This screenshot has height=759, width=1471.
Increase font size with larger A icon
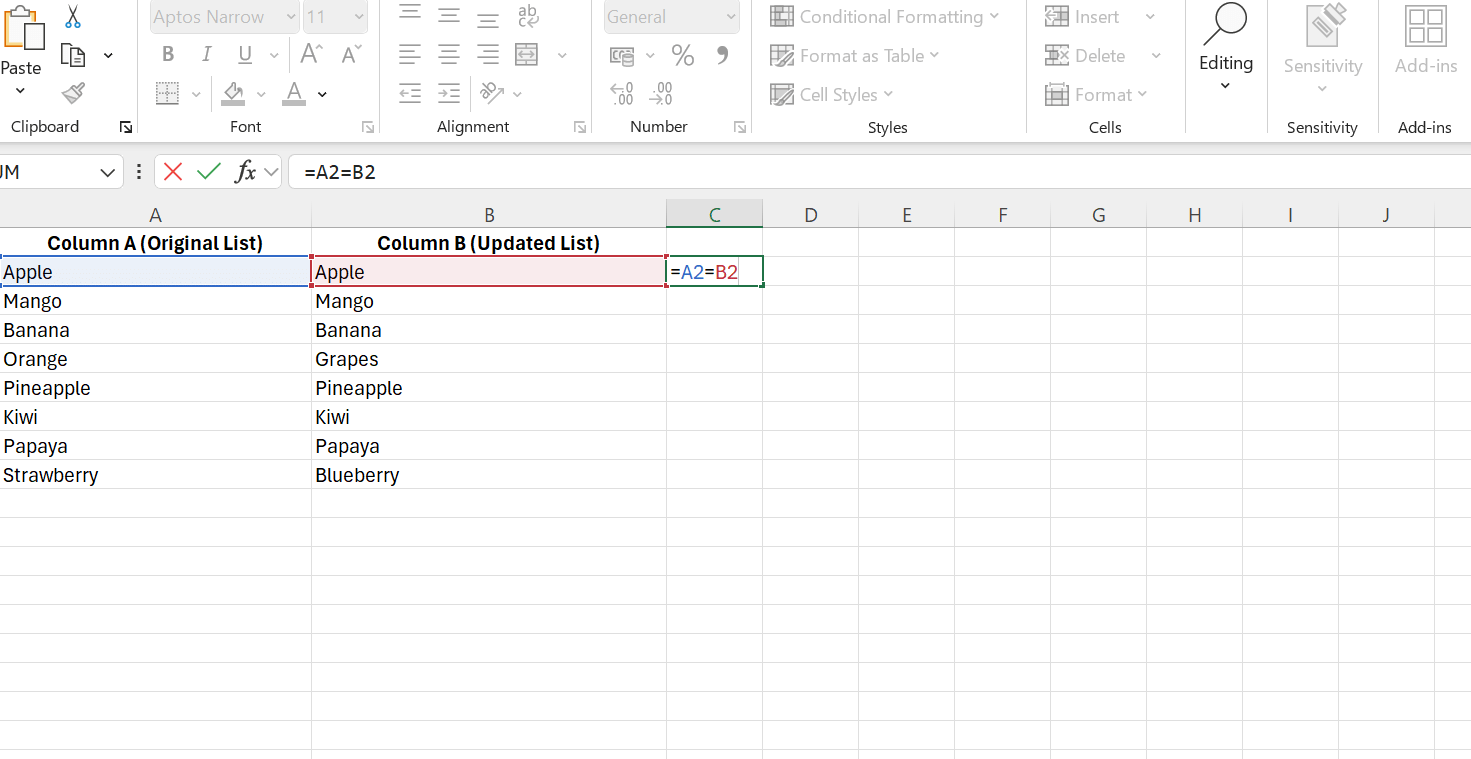pyautogui.click(x=312, y=55)
